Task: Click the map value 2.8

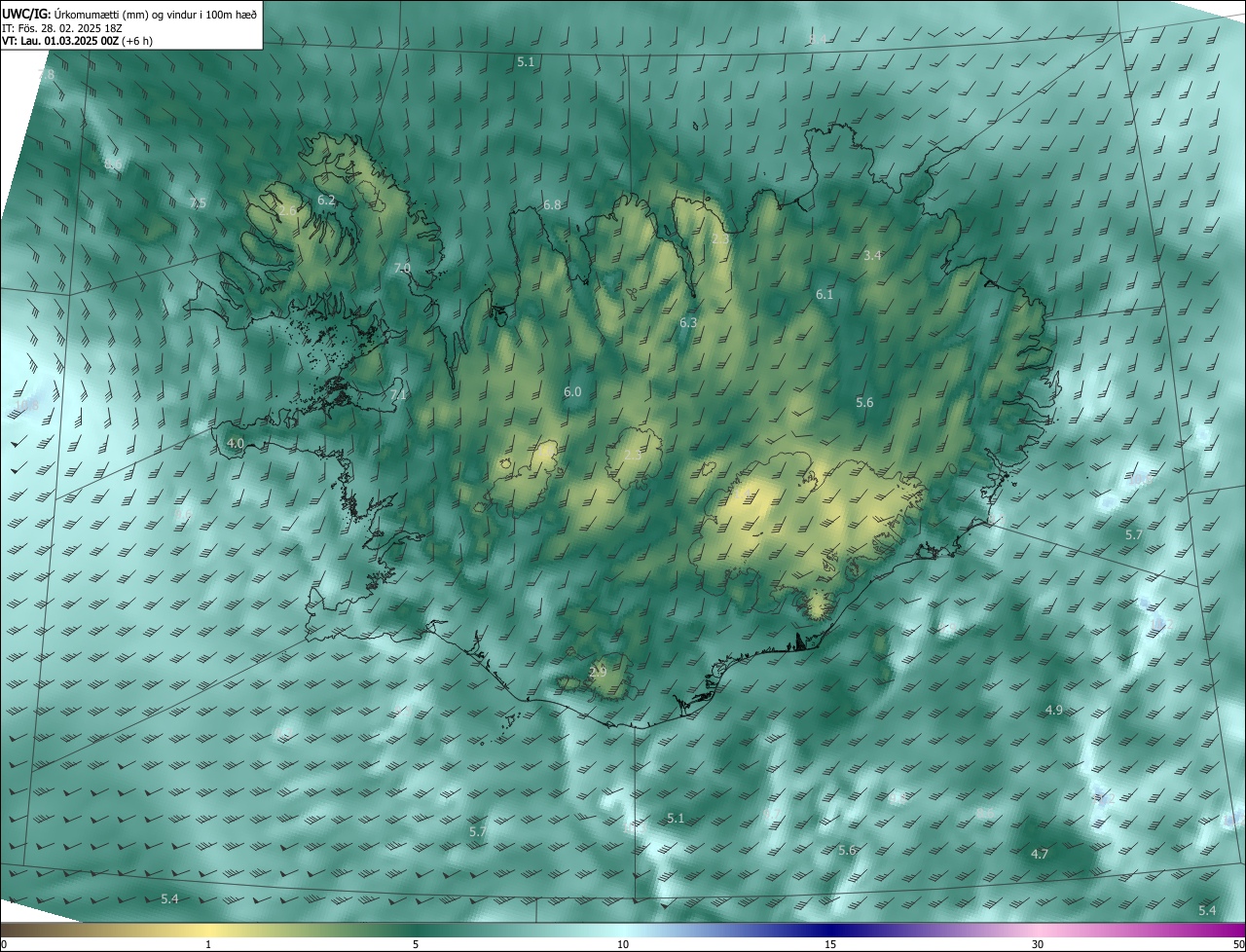Action: coord(46,75)
